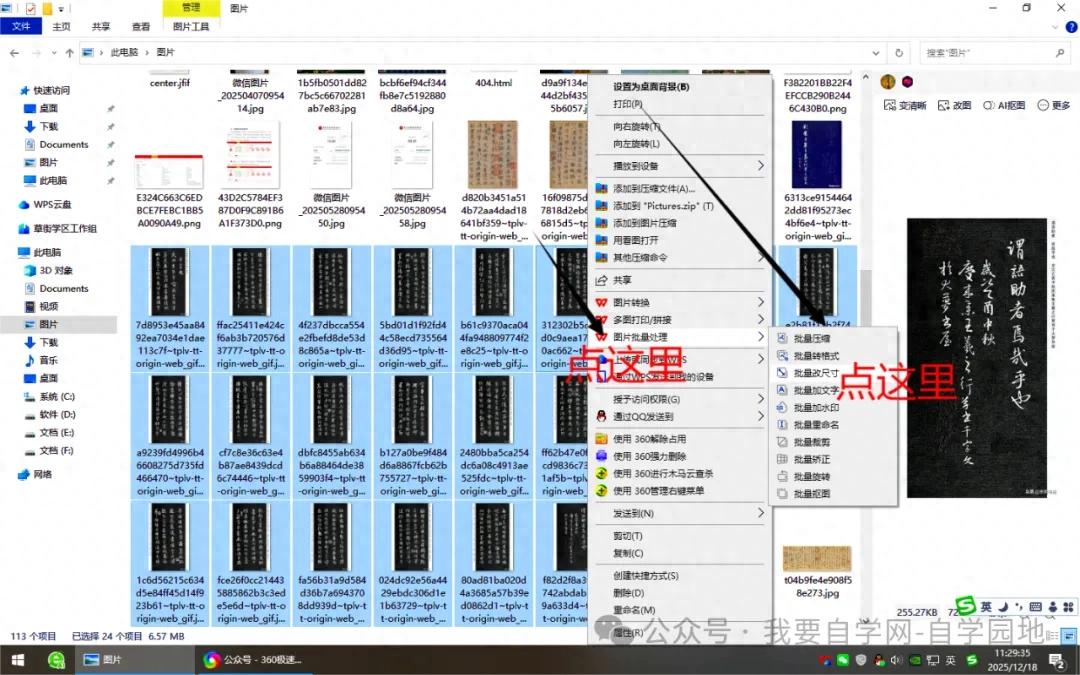
Task: Open the 查看 ribbon tab
Action: pyautogui.click(x=141, y=26)
